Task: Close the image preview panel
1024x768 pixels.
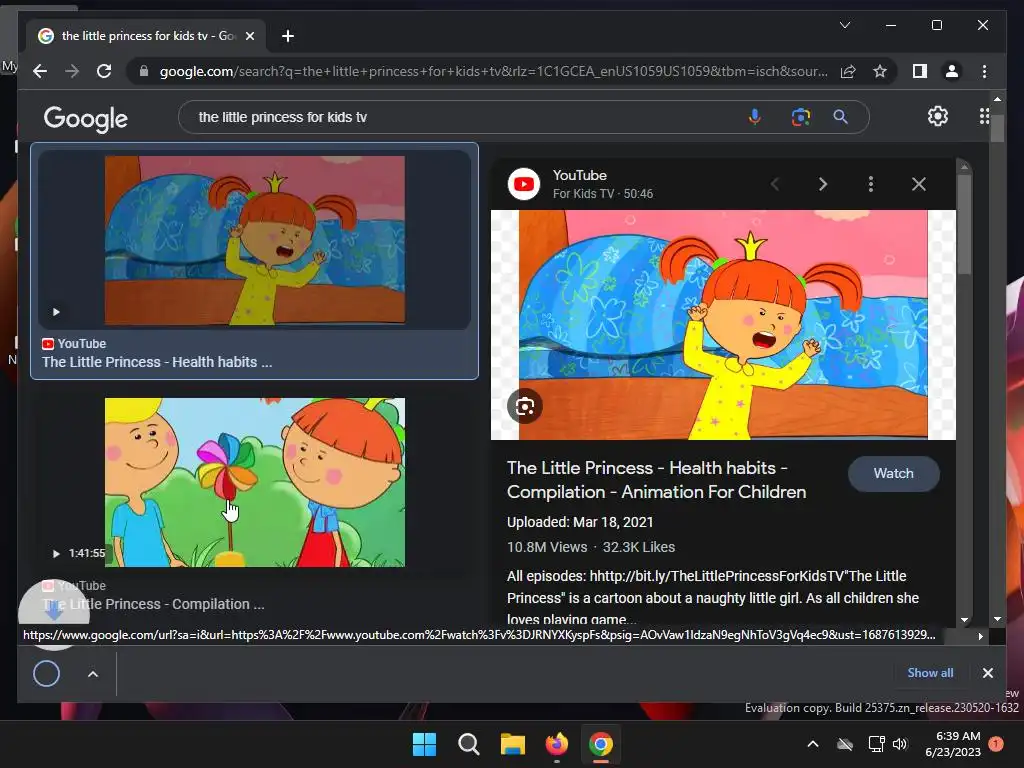Action: click(919, 184)
